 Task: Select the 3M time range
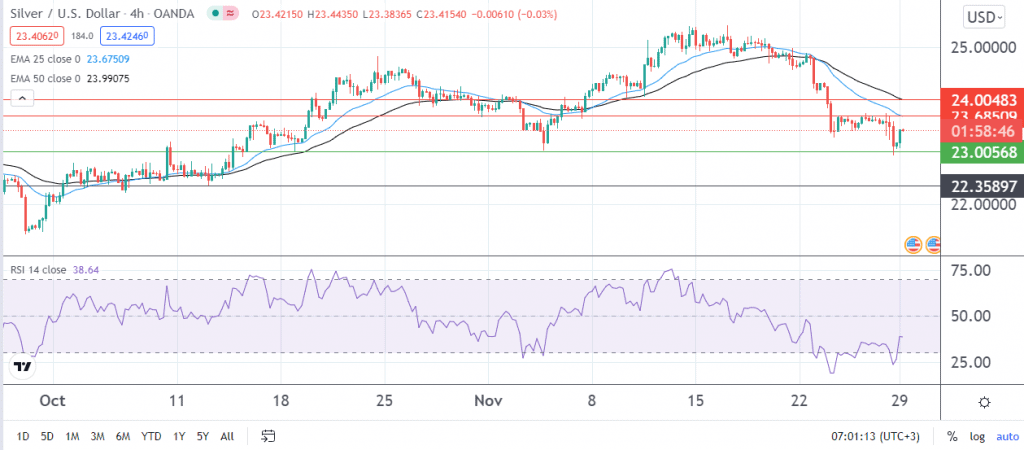[x=98, y=436]
